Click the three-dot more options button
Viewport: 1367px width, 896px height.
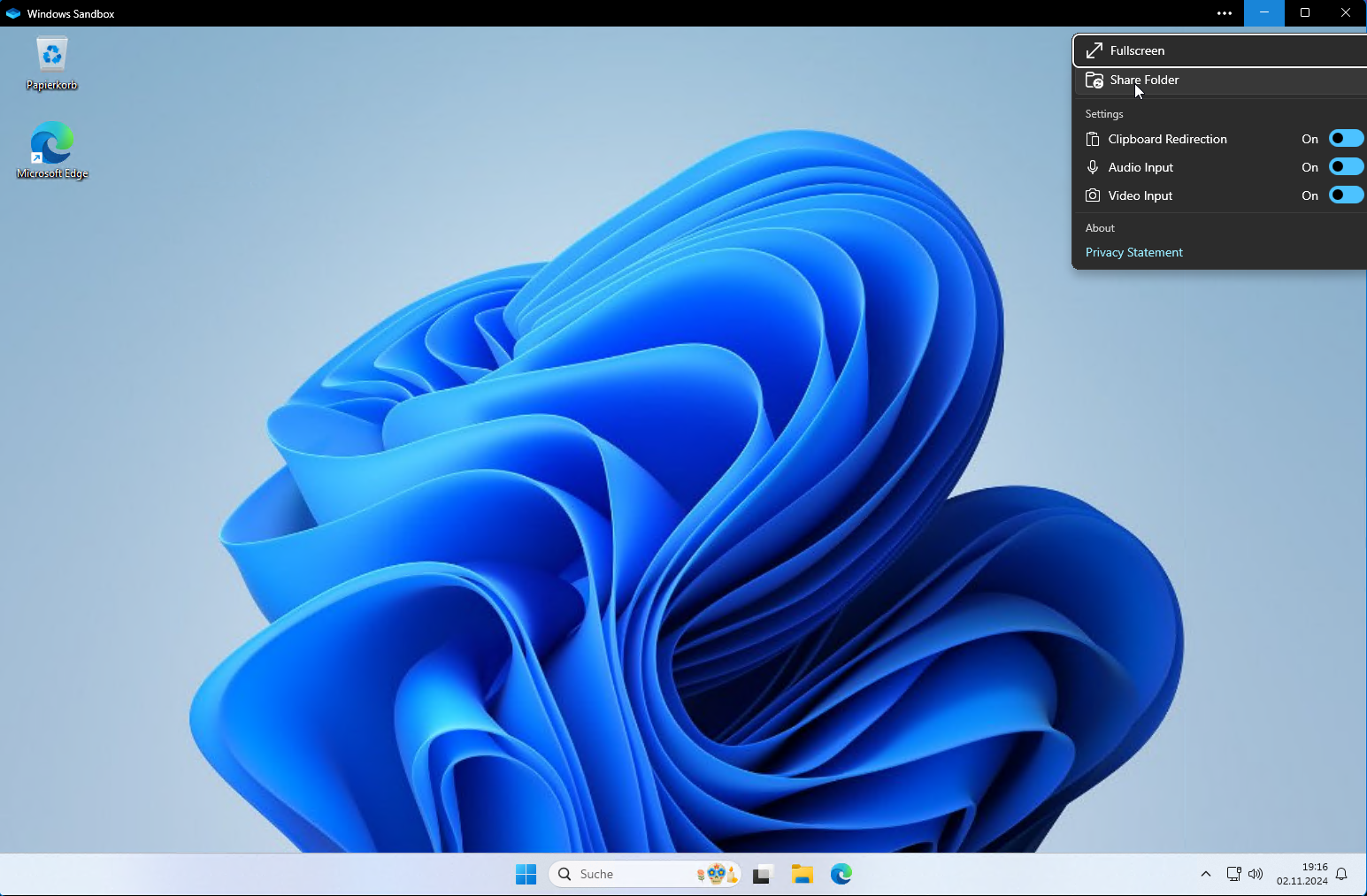click(x=1224, y=13)
